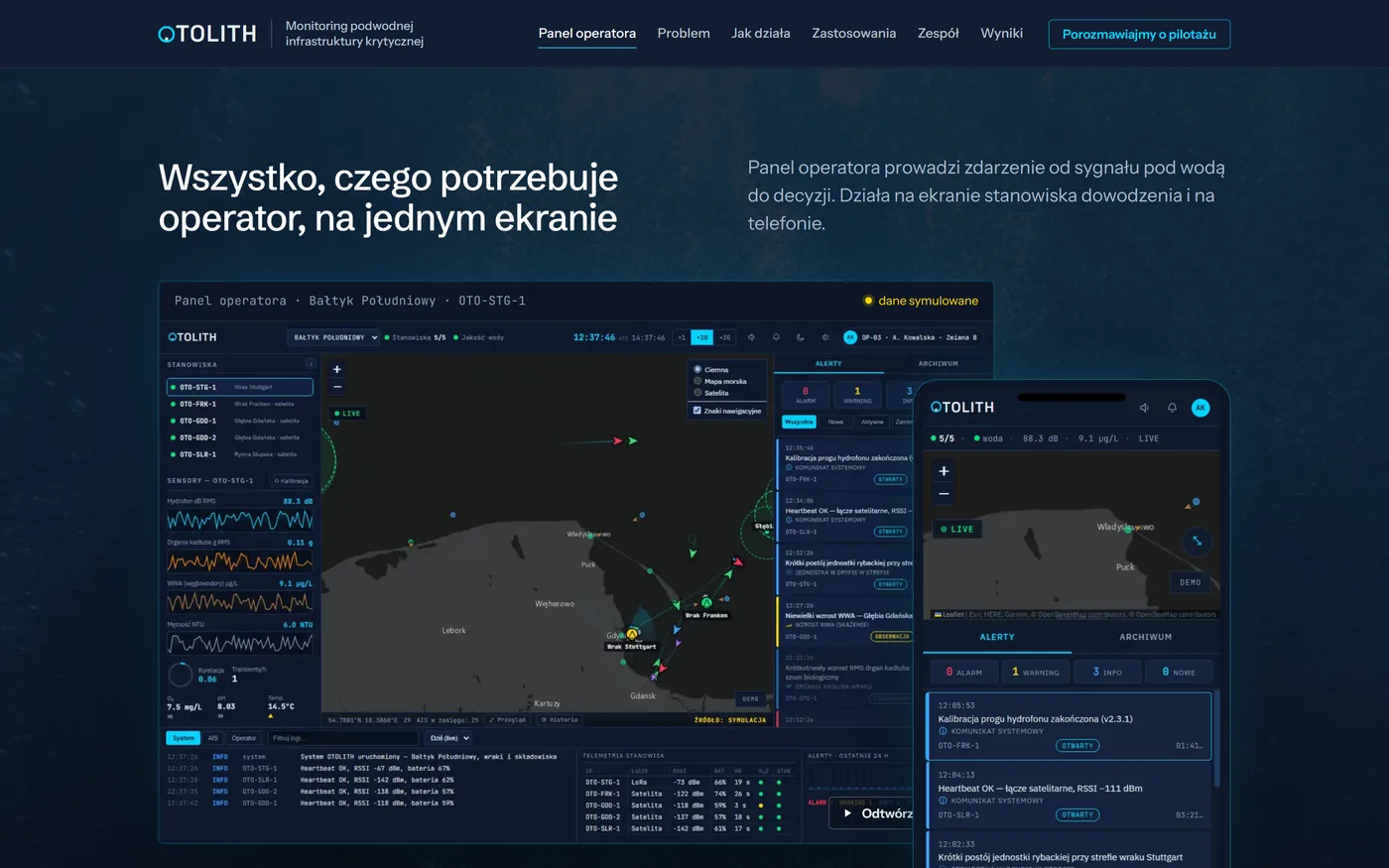Focus the Filtruj logi input field
Viewport: 1389px width, 868px height.
[x=343, y=738]
